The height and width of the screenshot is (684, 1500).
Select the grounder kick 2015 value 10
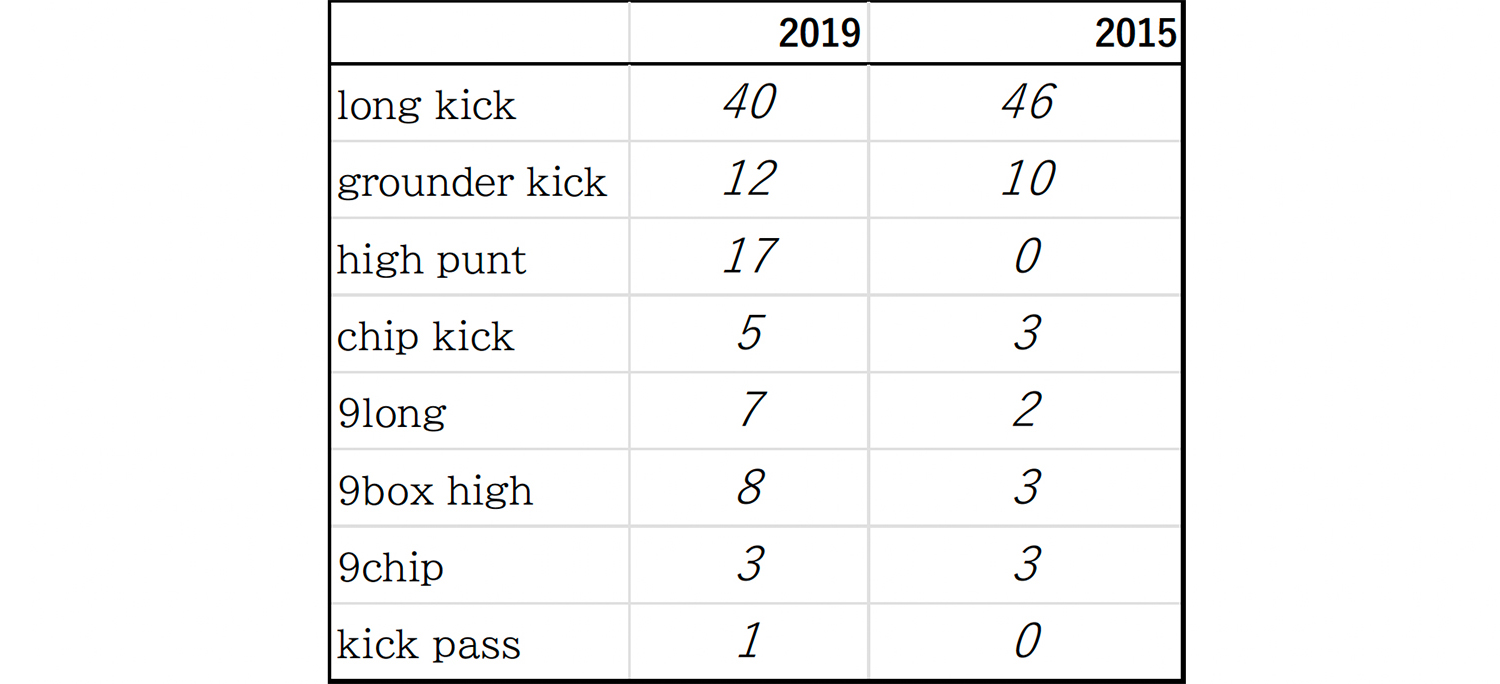(x=1028, y=180)
